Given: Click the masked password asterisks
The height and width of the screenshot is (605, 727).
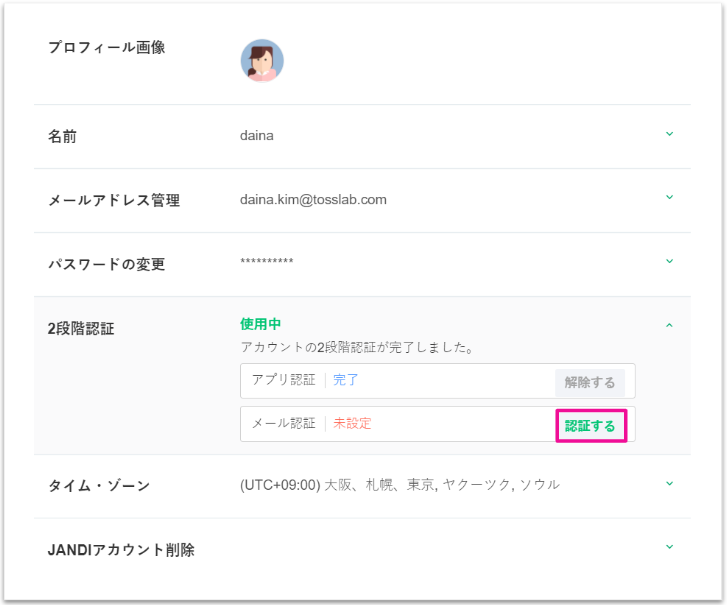Looking at the screenshot, I should pos(267,263).
